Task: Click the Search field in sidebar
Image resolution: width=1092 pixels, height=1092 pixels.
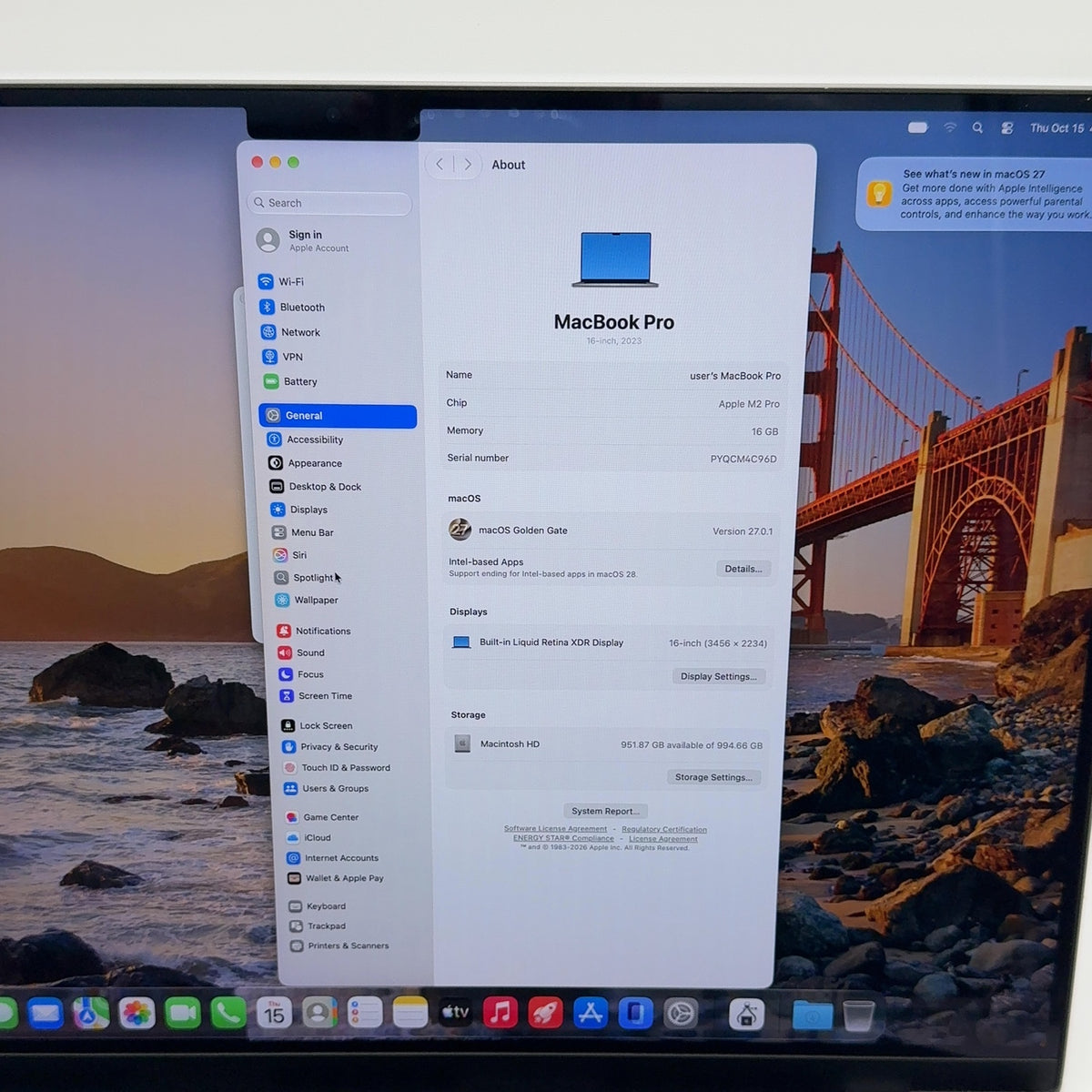Action: pos(329,203)
